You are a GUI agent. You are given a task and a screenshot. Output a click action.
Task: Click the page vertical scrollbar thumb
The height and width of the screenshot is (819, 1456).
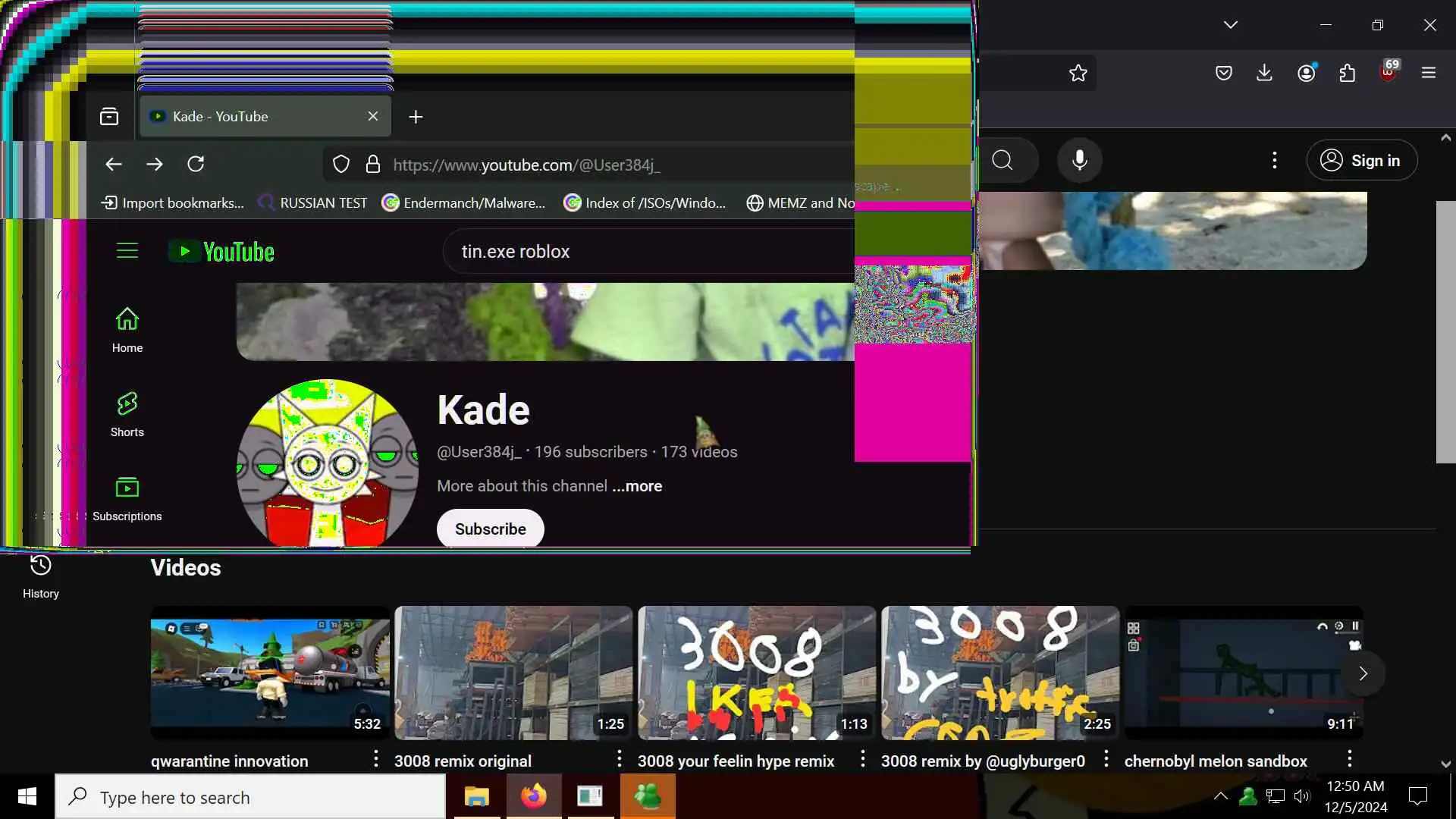(1445, 332)
